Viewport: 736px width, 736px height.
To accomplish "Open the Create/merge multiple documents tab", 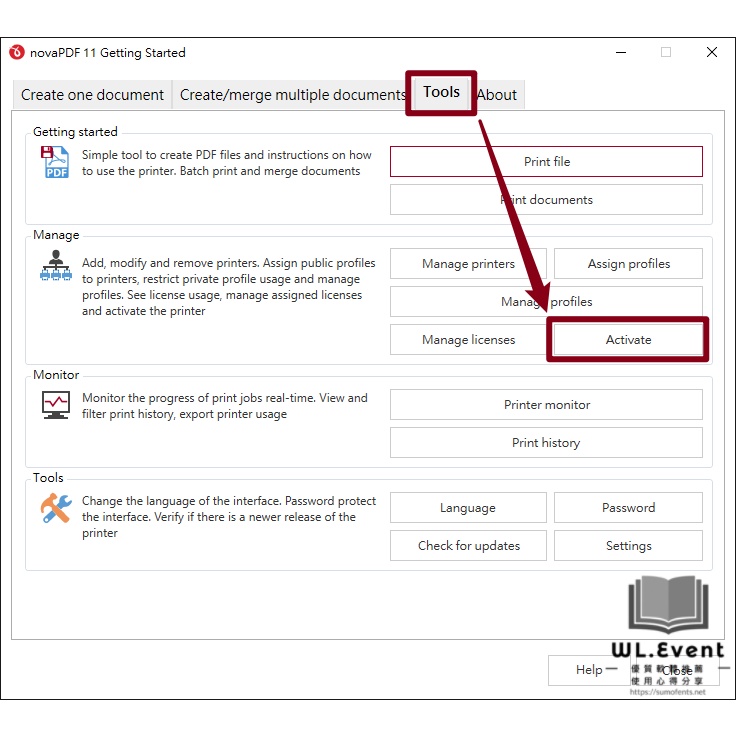I will pyautogui.click(x=292, y=95).
